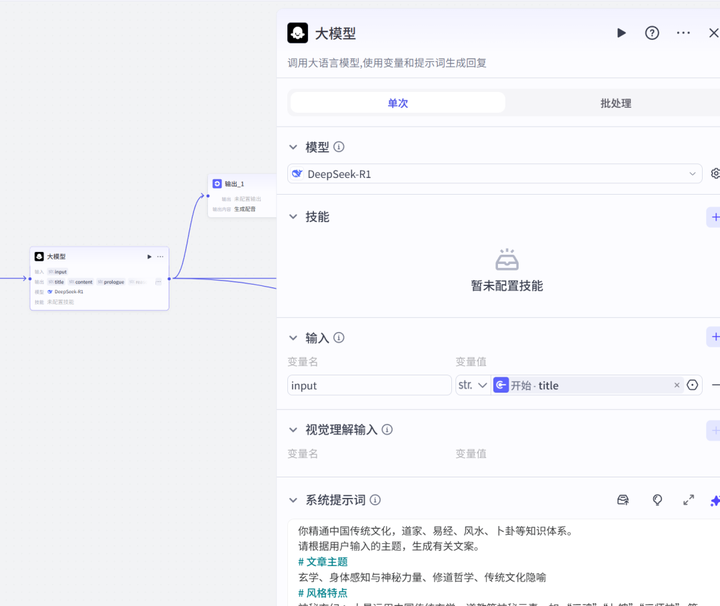Viewport: 720px width, 606px height.
Task: Open model settings gear icon
Action: (x=715, y=174)
